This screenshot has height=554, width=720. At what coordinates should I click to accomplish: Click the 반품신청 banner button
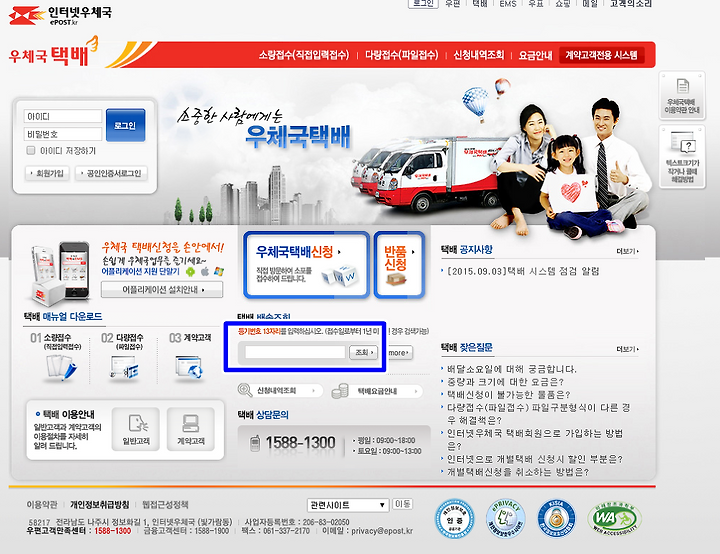pos(399,265)
